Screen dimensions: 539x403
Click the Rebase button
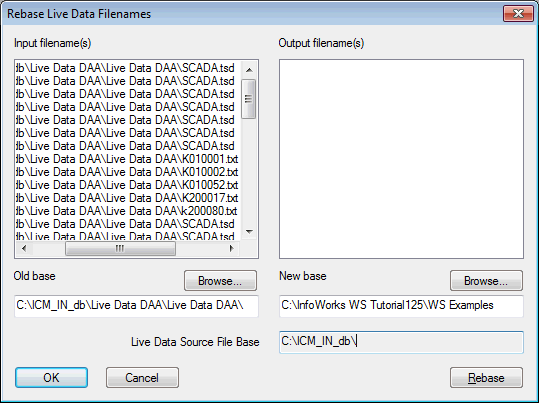486,378
